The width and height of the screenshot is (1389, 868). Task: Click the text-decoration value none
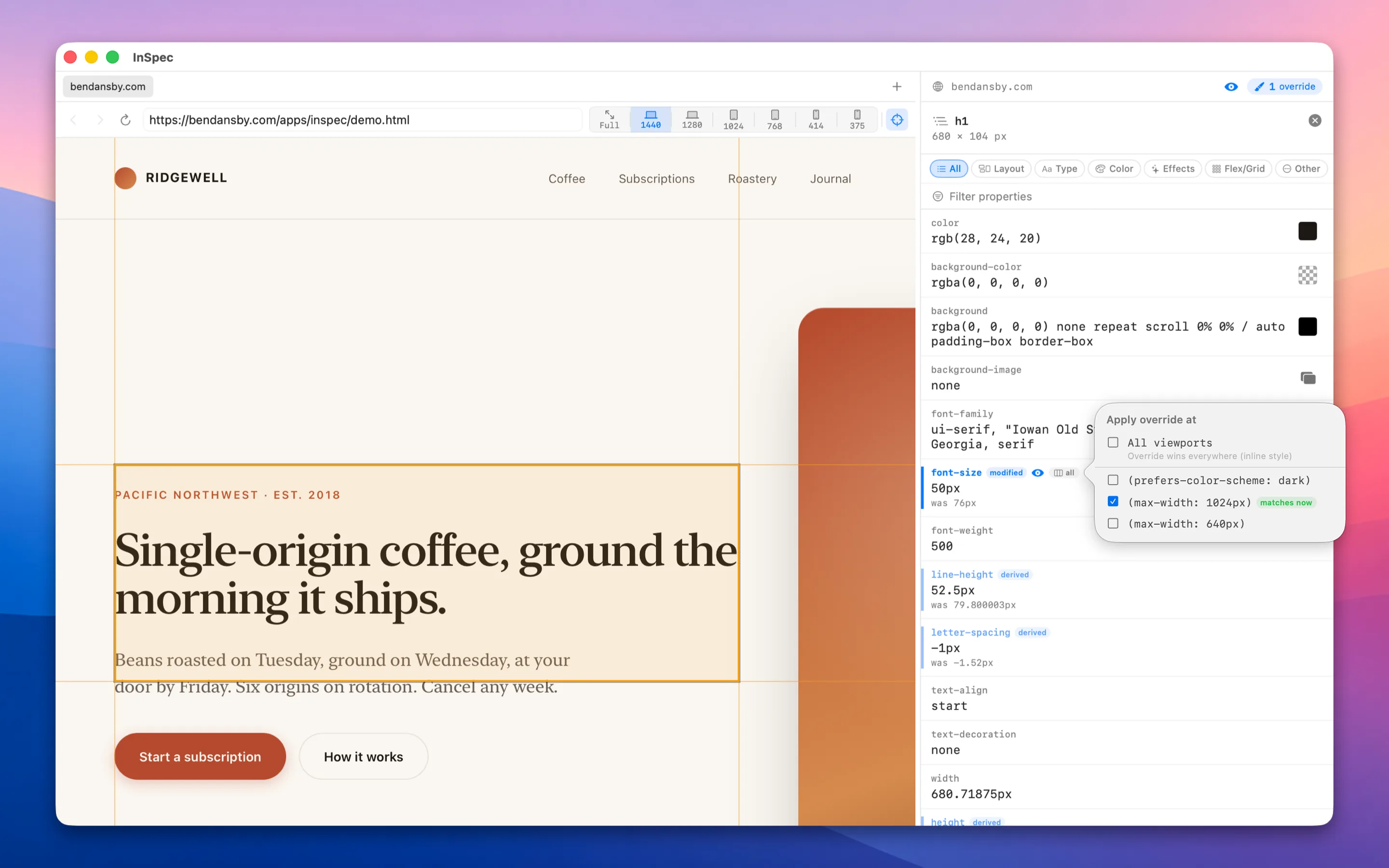[x=945, y=750]
